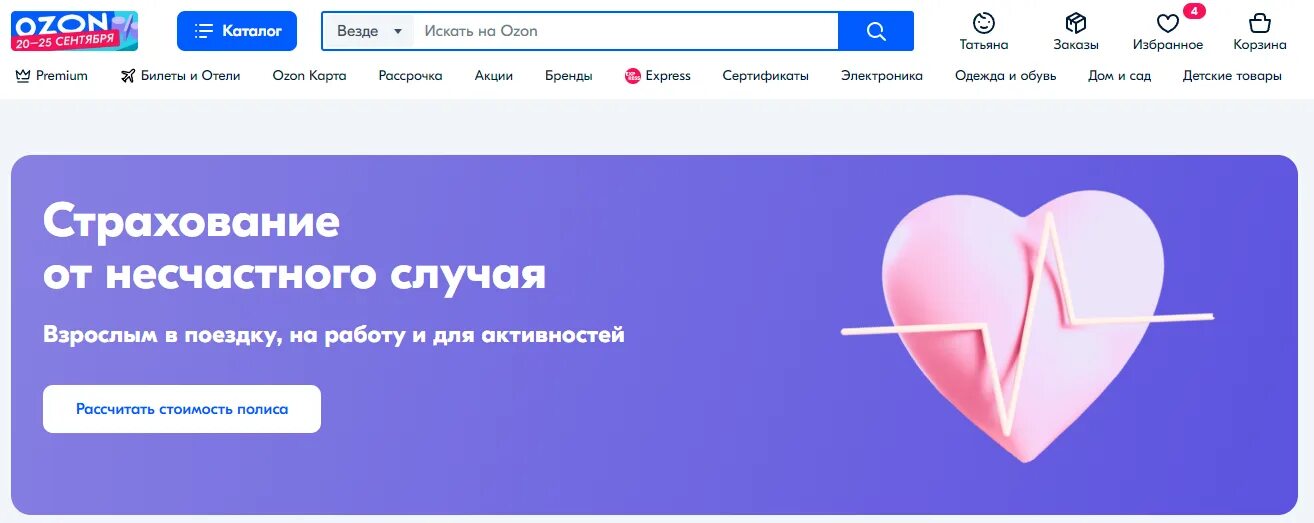Click the Express red badge icon
The height and width of the screenshot is (523, 1314).
click(x=633, y=76)
